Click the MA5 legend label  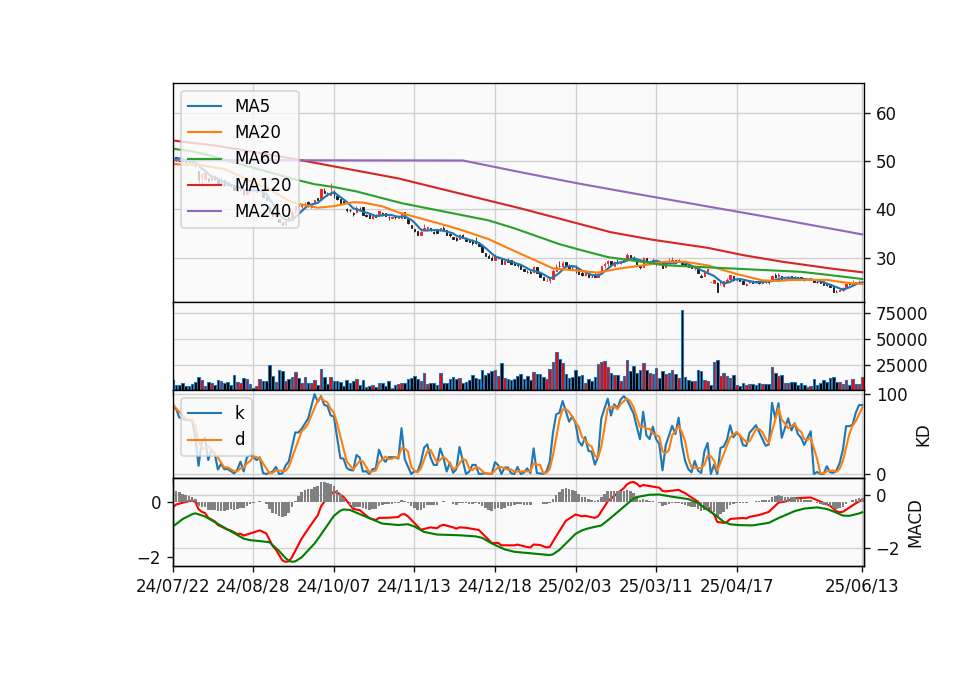tap(252, 106)
